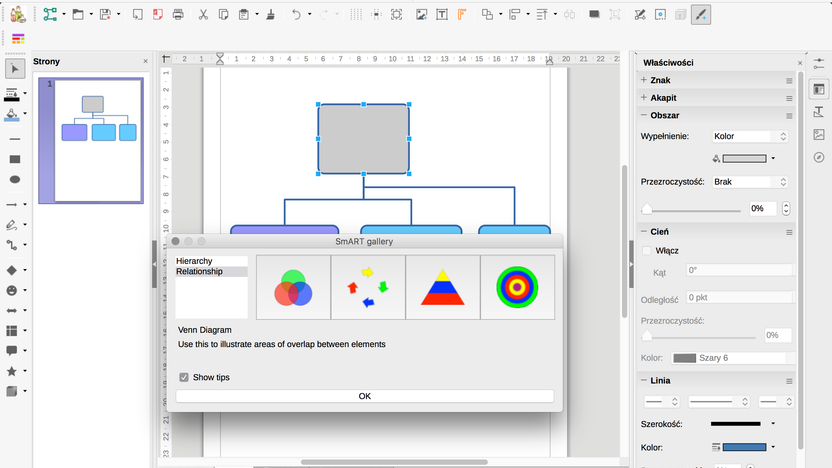Click the Undo arrow icon
This screenshot has height=468, width=832.
click(x=296, y=15)
